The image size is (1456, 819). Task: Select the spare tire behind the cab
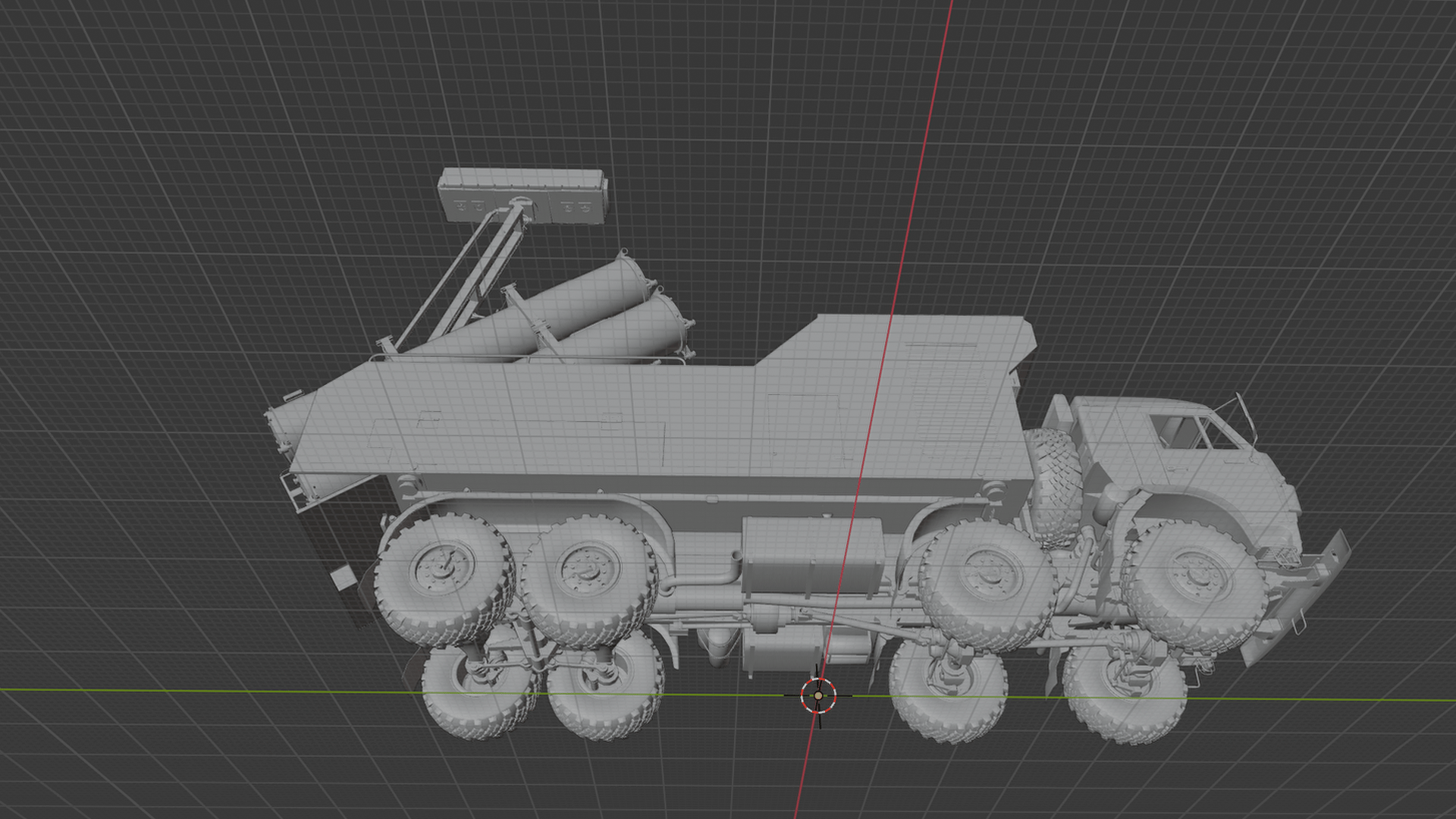1053,486
